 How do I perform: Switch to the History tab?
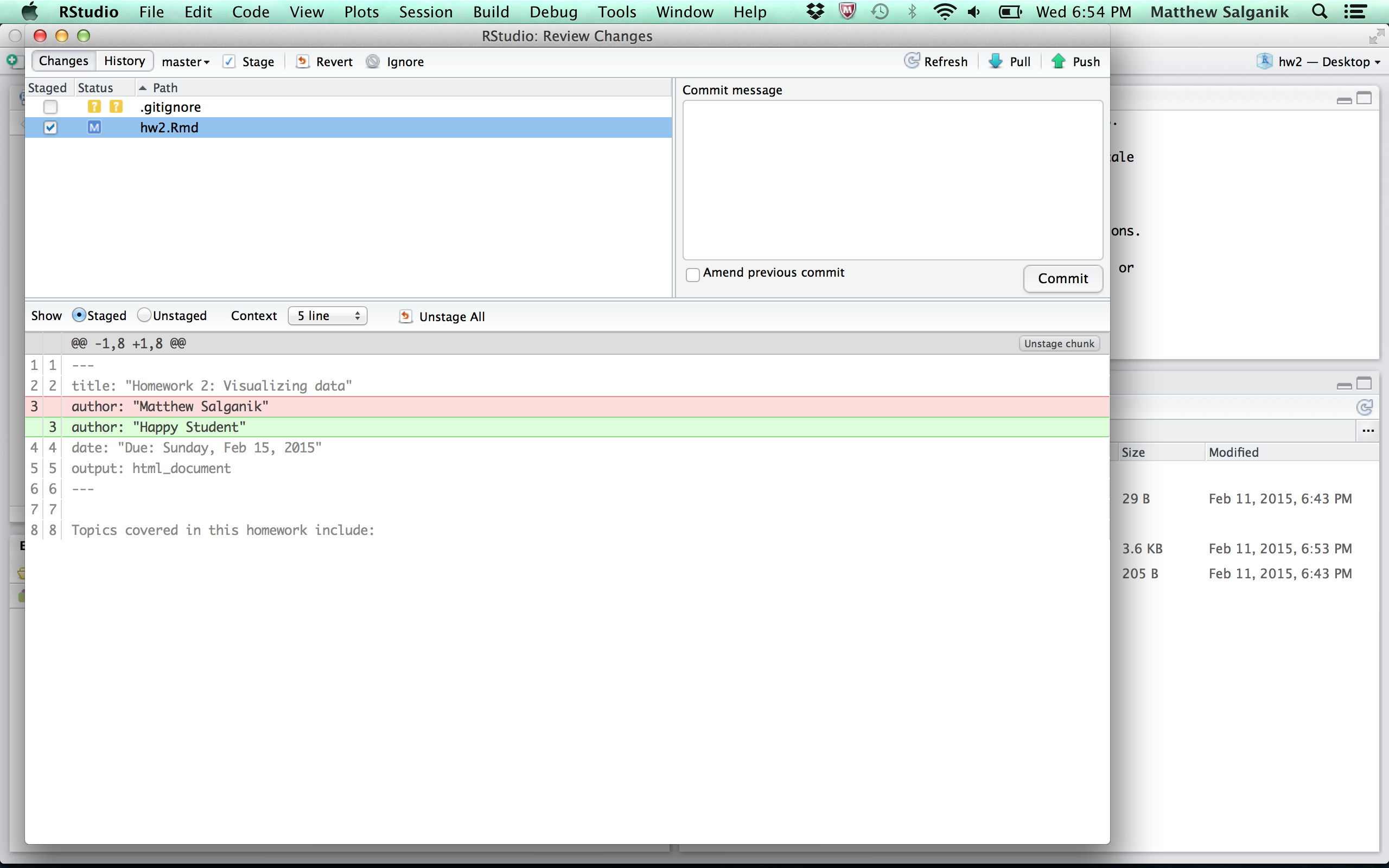[125, 61]
